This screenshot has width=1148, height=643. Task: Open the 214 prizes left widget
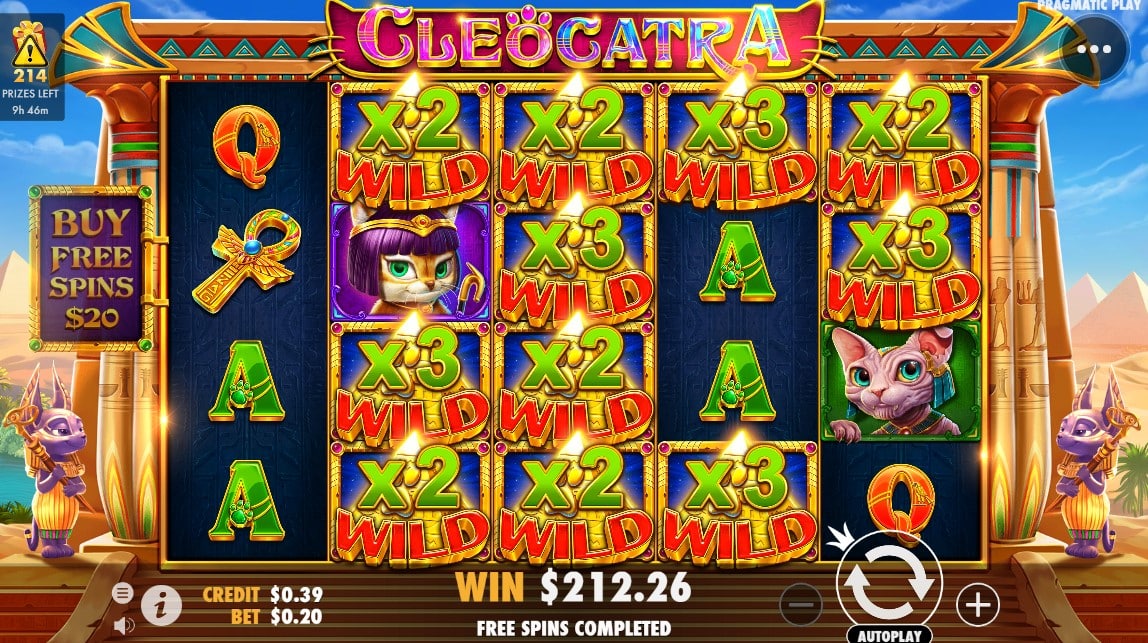pyautogui.click(x=31, y=67)
